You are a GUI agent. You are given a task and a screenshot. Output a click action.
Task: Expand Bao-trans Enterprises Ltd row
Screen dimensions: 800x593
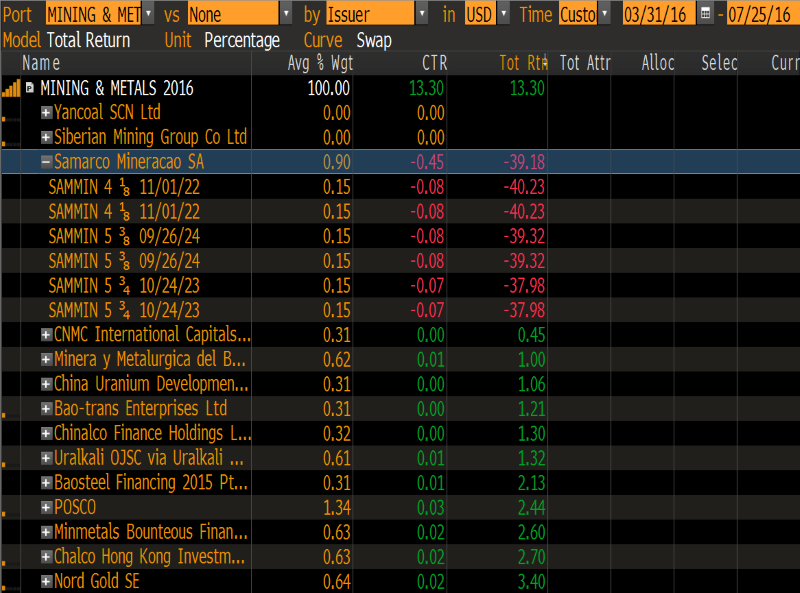[46, 408]
